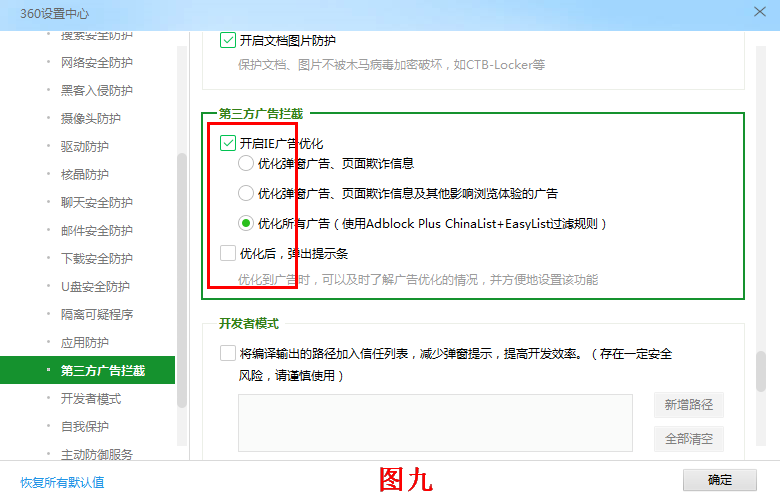The width and height of the screenshot is (780, 500).
Task: Click 优化到广告时，可以及时了解 description text
Action: [x=418, y=280]
